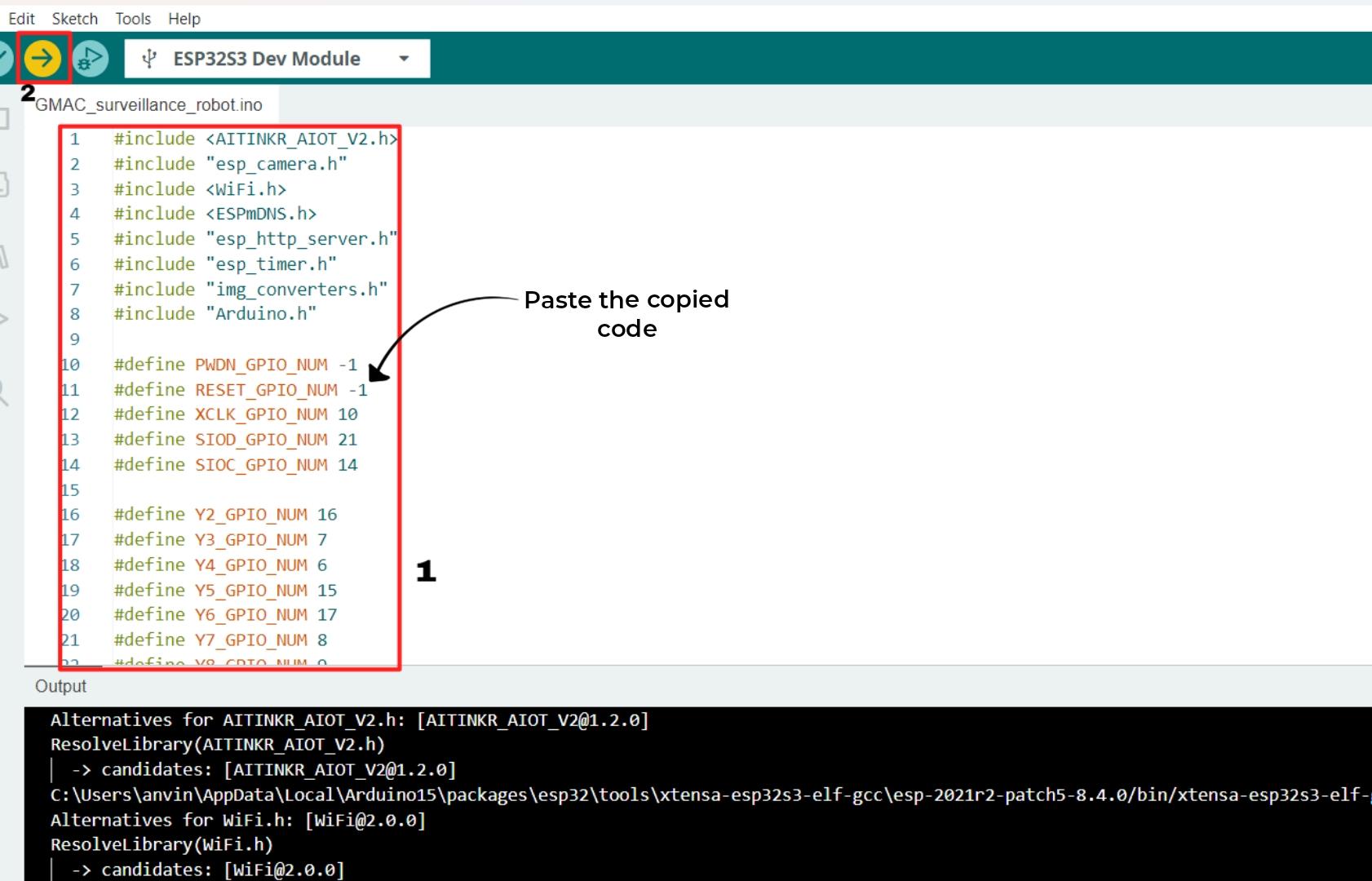Click the img_converters.h include line
The height and width of the screenshot is (881, 1372).
pyautogui.click(x=250, y=290)
